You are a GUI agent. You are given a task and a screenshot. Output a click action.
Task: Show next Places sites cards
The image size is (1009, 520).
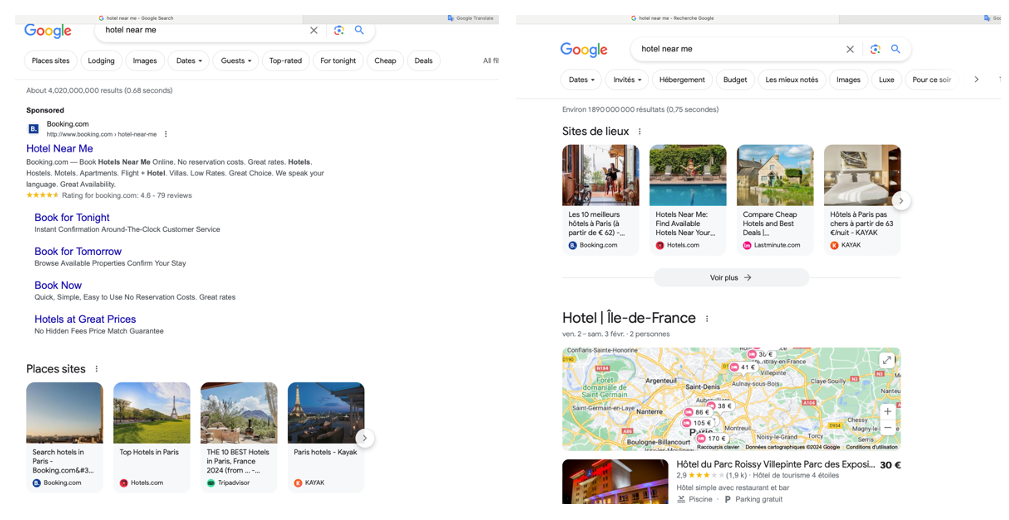point(365,438)
